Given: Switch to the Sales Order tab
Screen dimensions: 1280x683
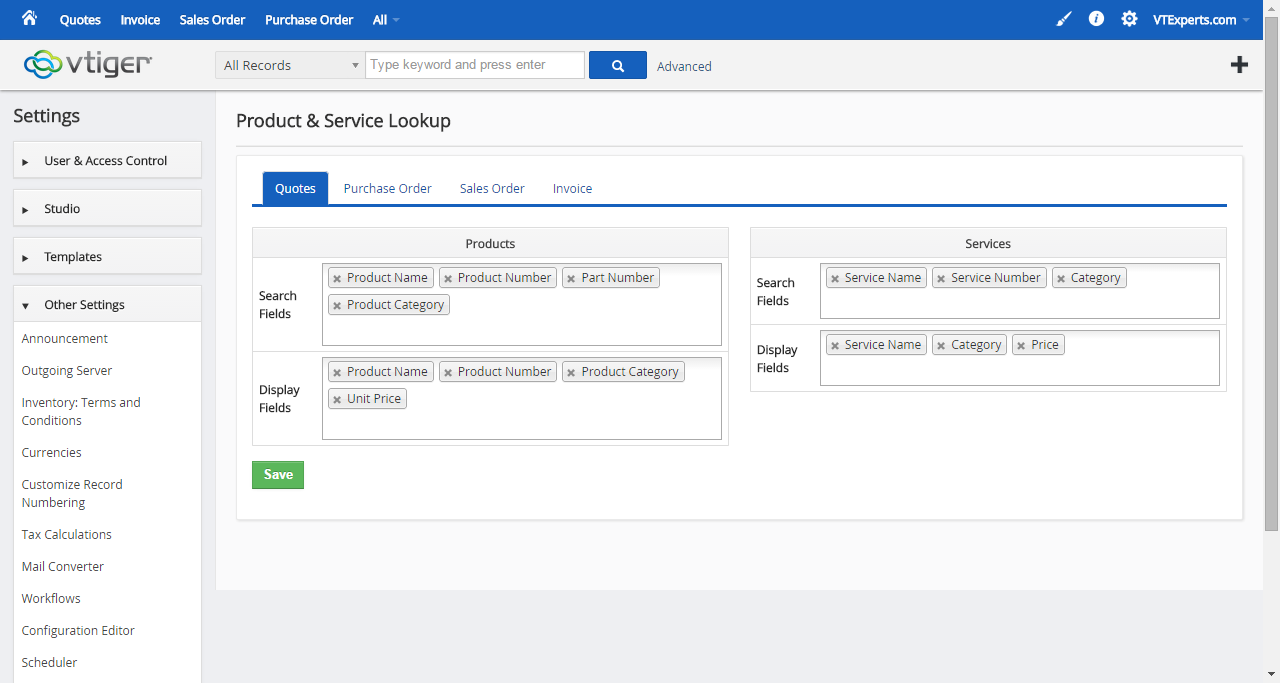Looking at the screenshot, I should point(492,188).
